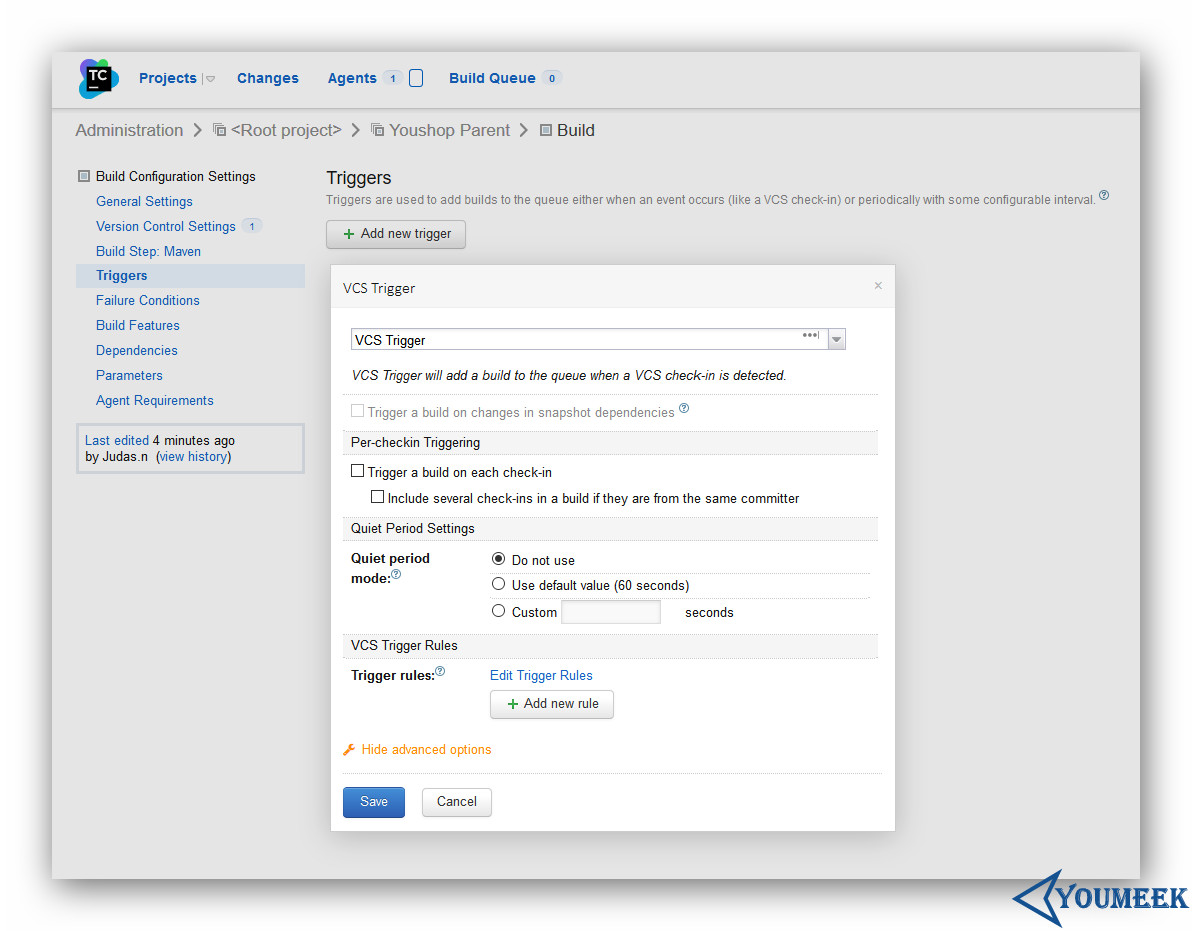Screen dimensions: 1192x931
Task: Hide advanced options in dialog
Action: (426, 749)
